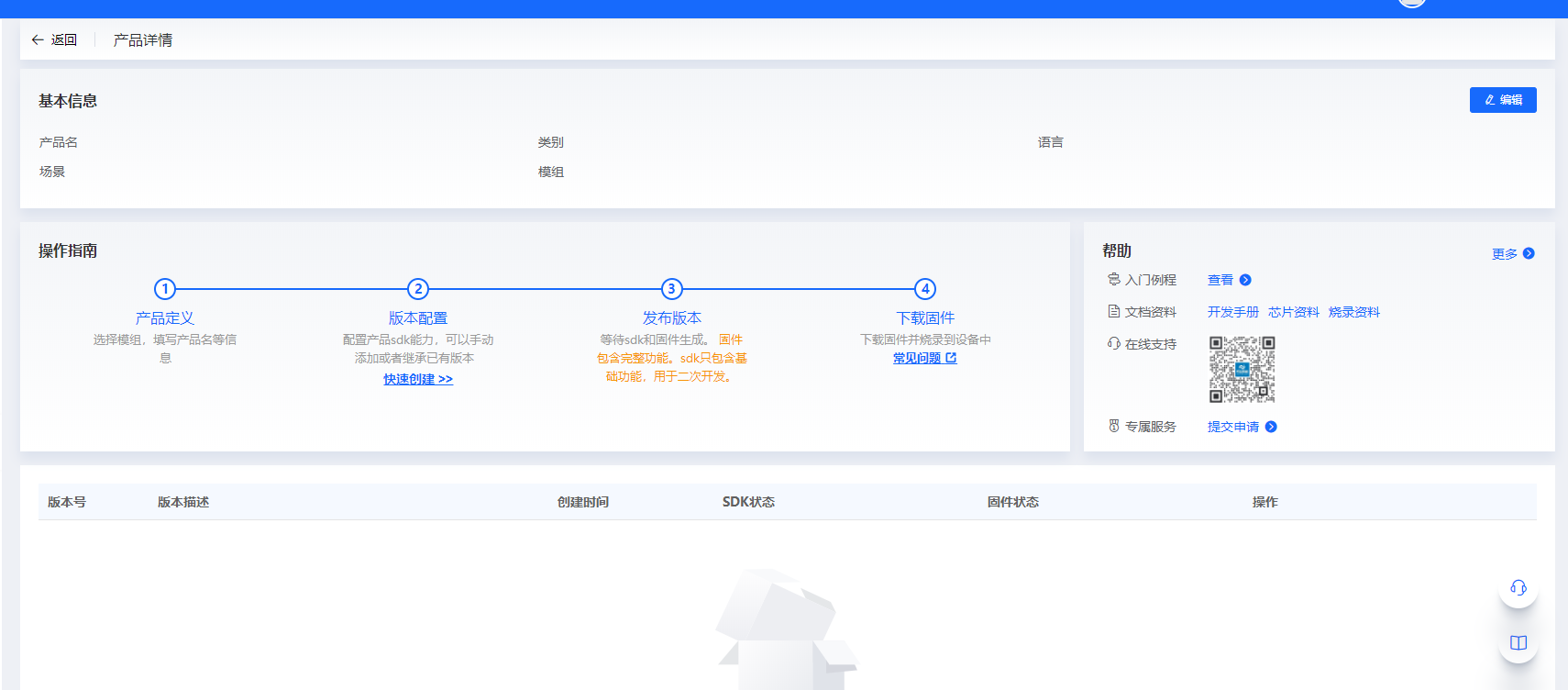Click the online support QR code

click(1242, 370)
